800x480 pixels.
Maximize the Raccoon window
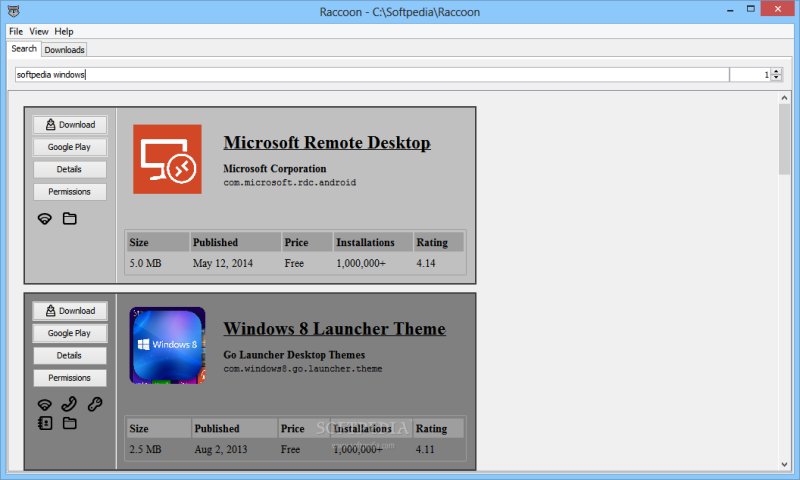pyautogui.click(x=751, y=9)
